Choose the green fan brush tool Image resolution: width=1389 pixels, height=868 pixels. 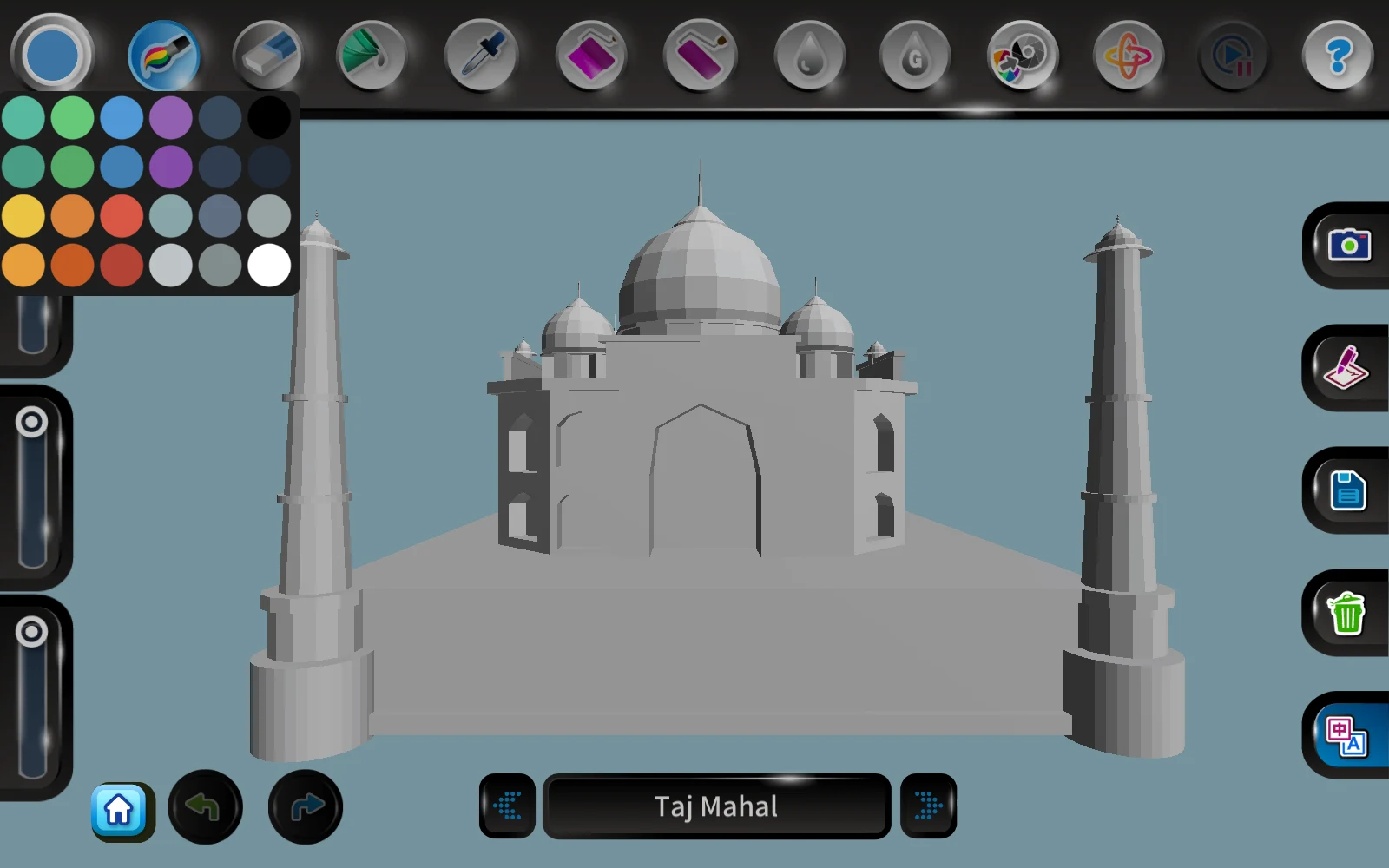371,56
